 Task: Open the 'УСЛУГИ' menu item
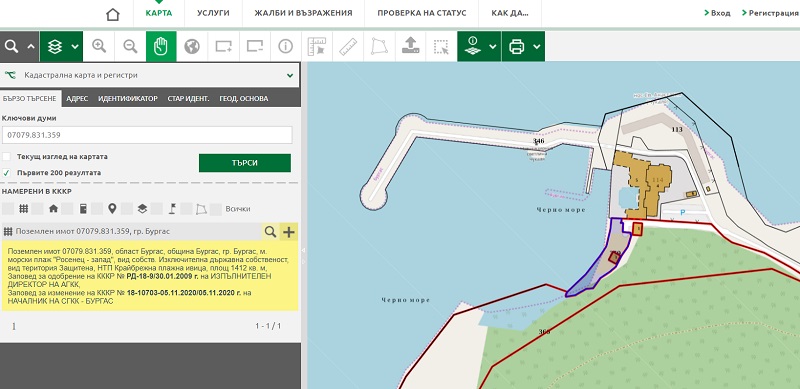(213, 13)
